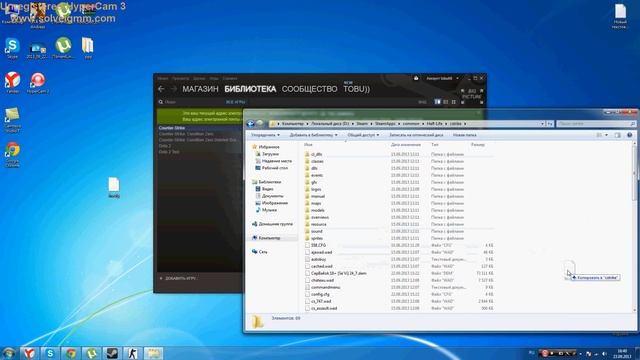Select the maps folder in file list
This screenshot has height=360, width=640.
(x=316, y=203)
